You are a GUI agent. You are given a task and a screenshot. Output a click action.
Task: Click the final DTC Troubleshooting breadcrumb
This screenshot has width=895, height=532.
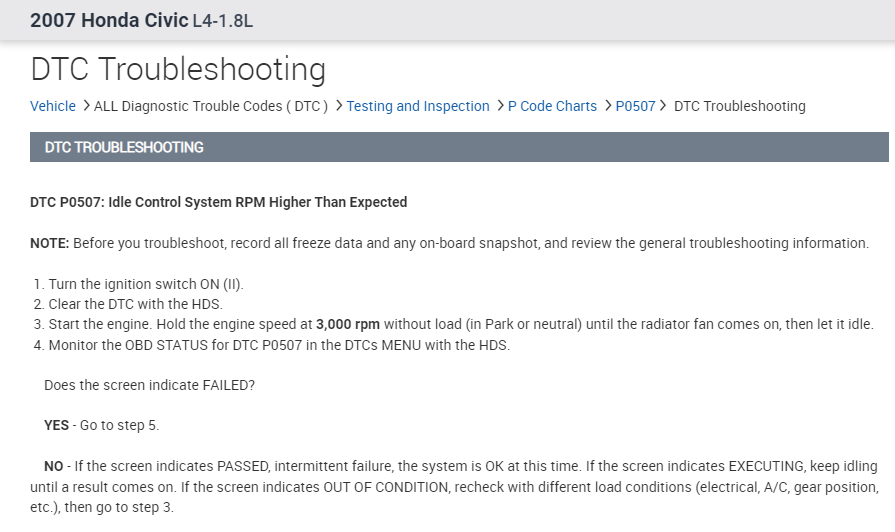point(739,106)
